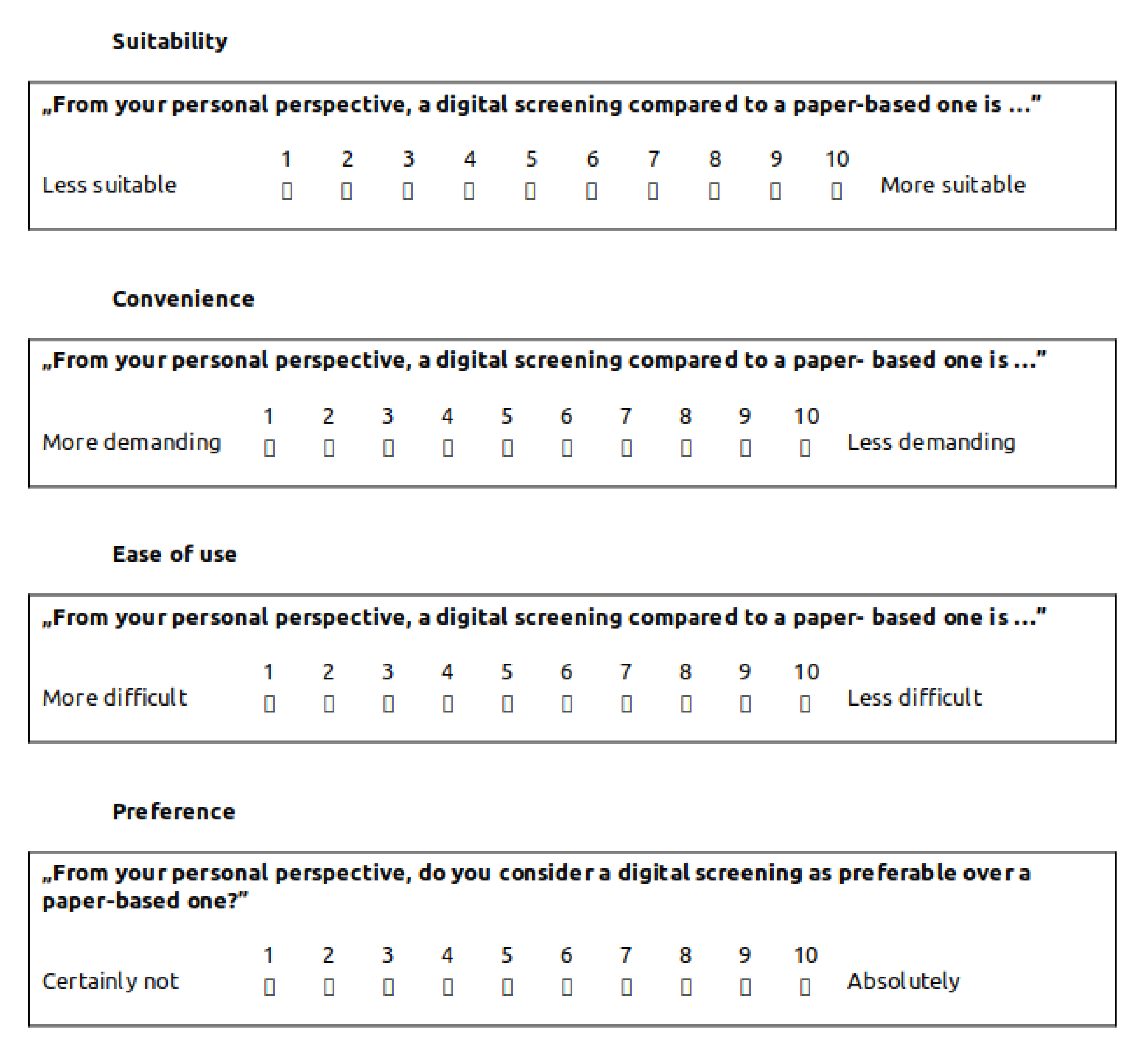This screenshot has width=1148, height=1045.
Task: Click the Ease of use heading
Action: (x=174, y=554)
